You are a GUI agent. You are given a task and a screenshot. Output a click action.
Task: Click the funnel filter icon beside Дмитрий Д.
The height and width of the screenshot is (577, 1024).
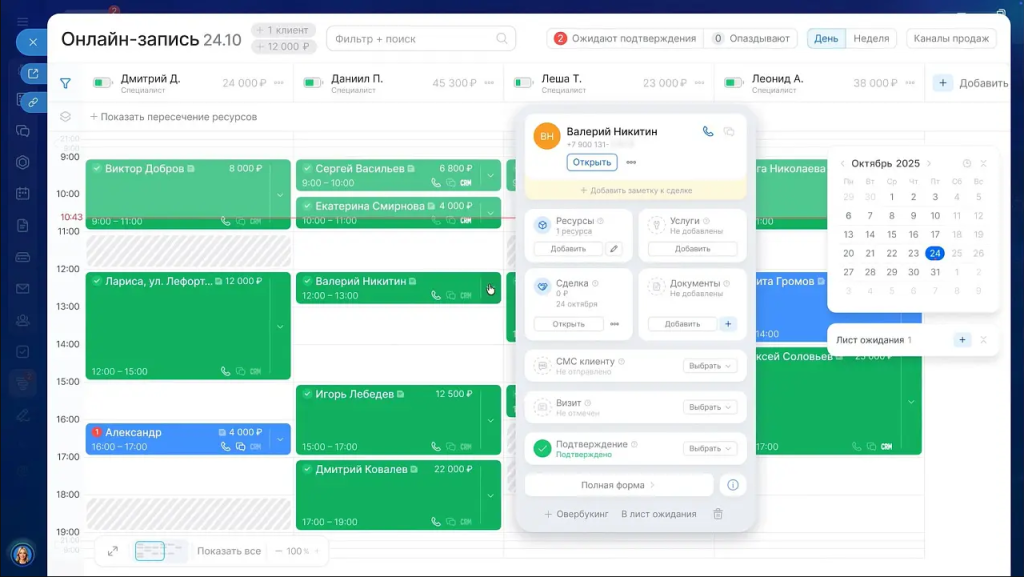pos(65,83)
